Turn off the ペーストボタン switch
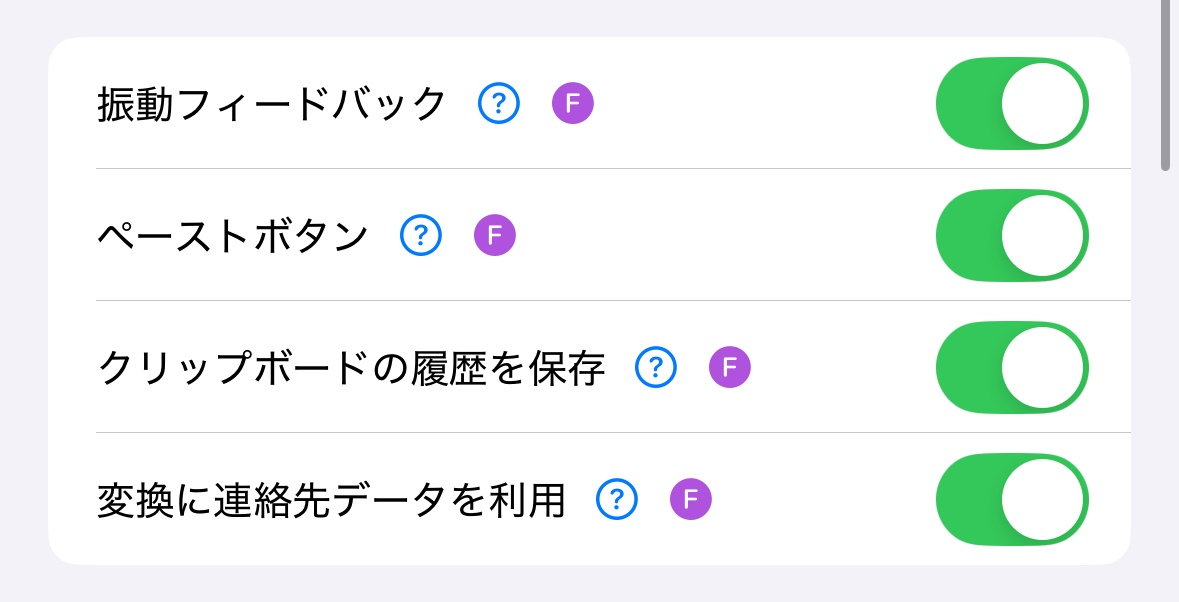The width and height of the screenshot is (1179, 602). 1011,235
